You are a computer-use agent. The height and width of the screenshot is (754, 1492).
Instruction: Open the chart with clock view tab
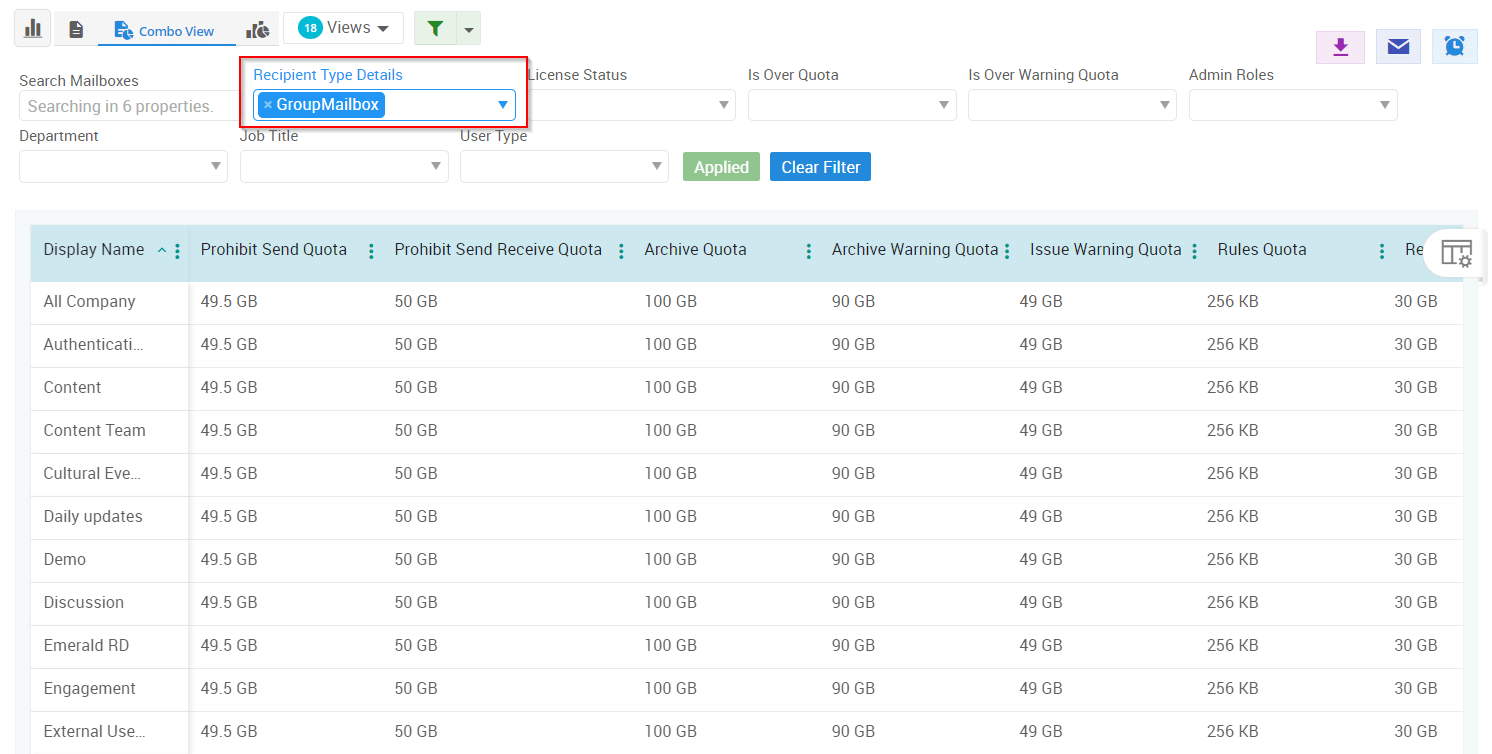[x=258, y=30]
